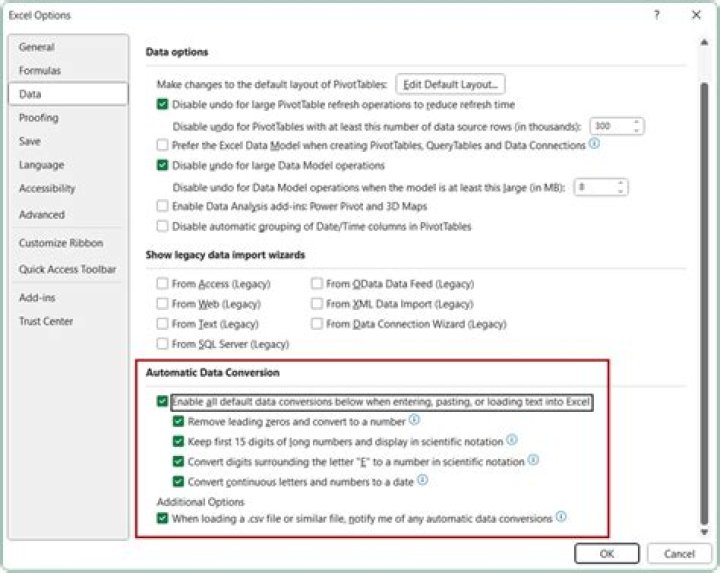
Task: Decrease PivotTable data source rows value
Action: point(636,130)
